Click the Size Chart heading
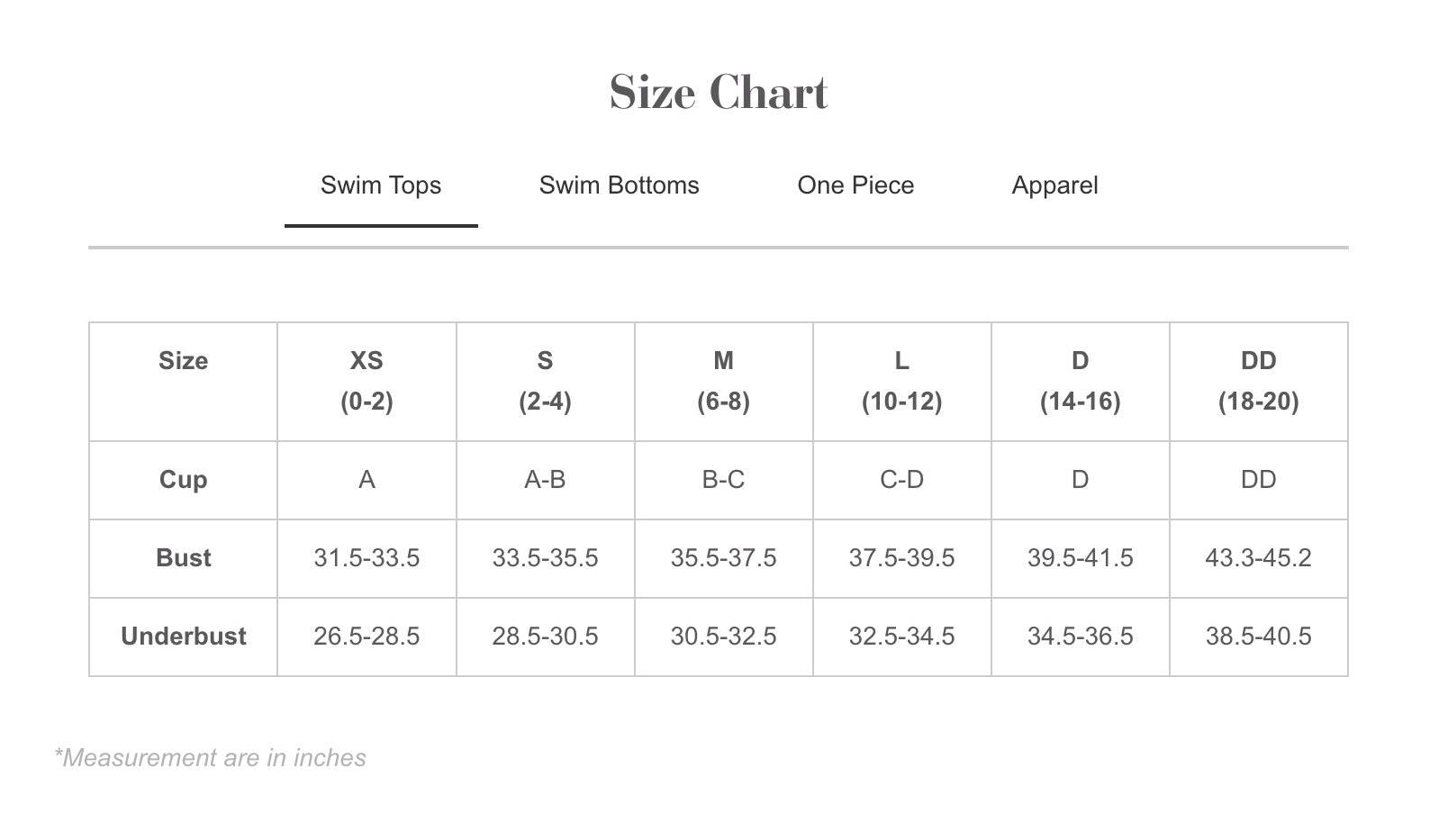 (719, 92)
